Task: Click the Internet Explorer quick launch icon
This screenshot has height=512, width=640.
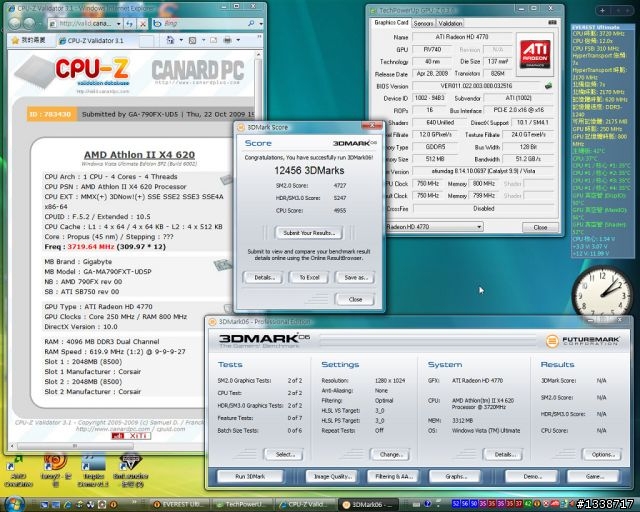Action: click(x=67, y=505)
